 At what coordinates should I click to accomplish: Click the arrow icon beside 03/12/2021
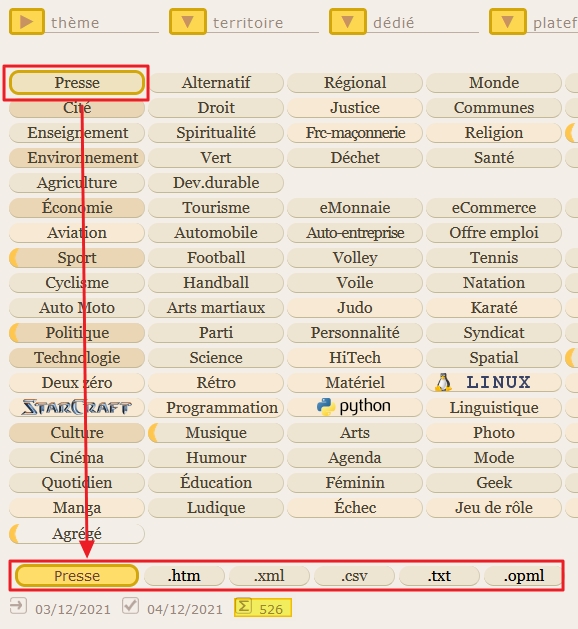pos(18,606)
